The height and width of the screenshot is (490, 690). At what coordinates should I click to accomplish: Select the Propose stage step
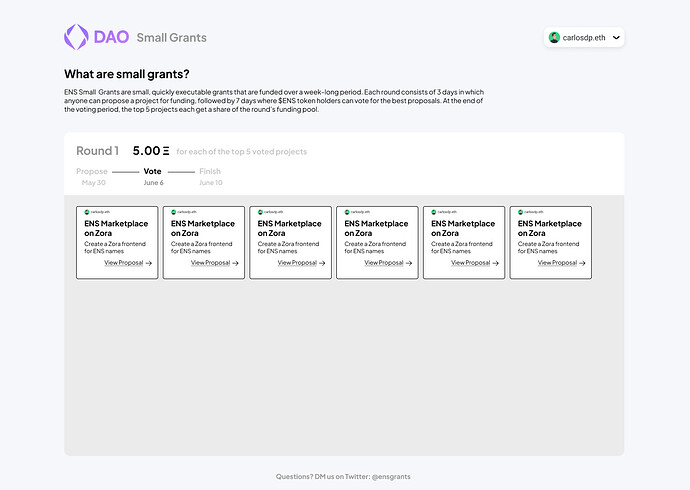pos(92,171)
